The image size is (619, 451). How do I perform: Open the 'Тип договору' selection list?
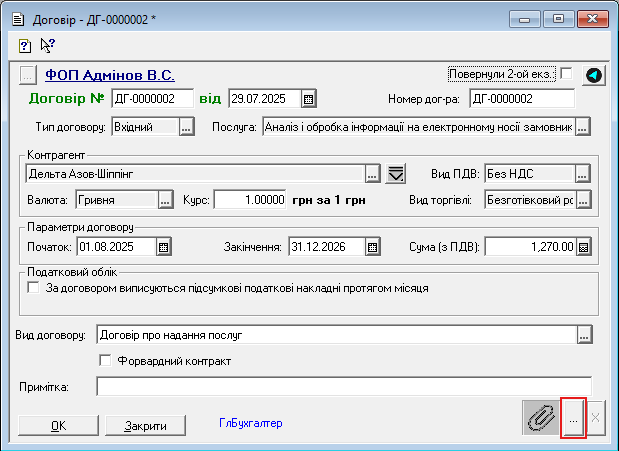pyautogui.click(x=186, y=127)
